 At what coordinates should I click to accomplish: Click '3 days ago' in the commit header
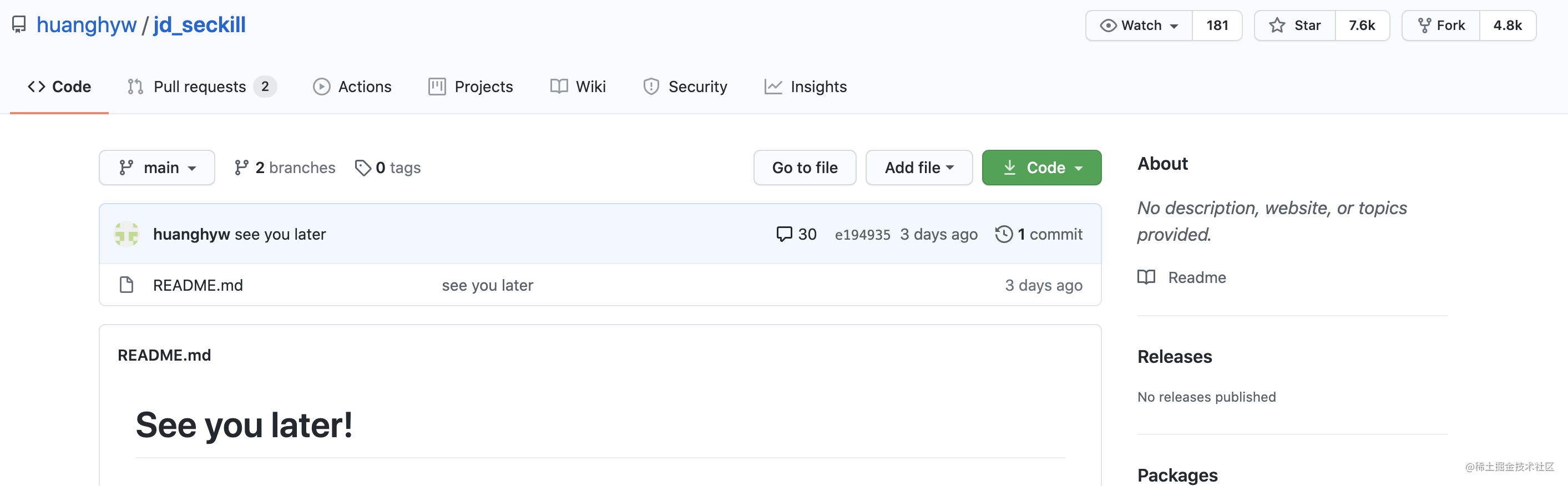(x=939, y=235)
